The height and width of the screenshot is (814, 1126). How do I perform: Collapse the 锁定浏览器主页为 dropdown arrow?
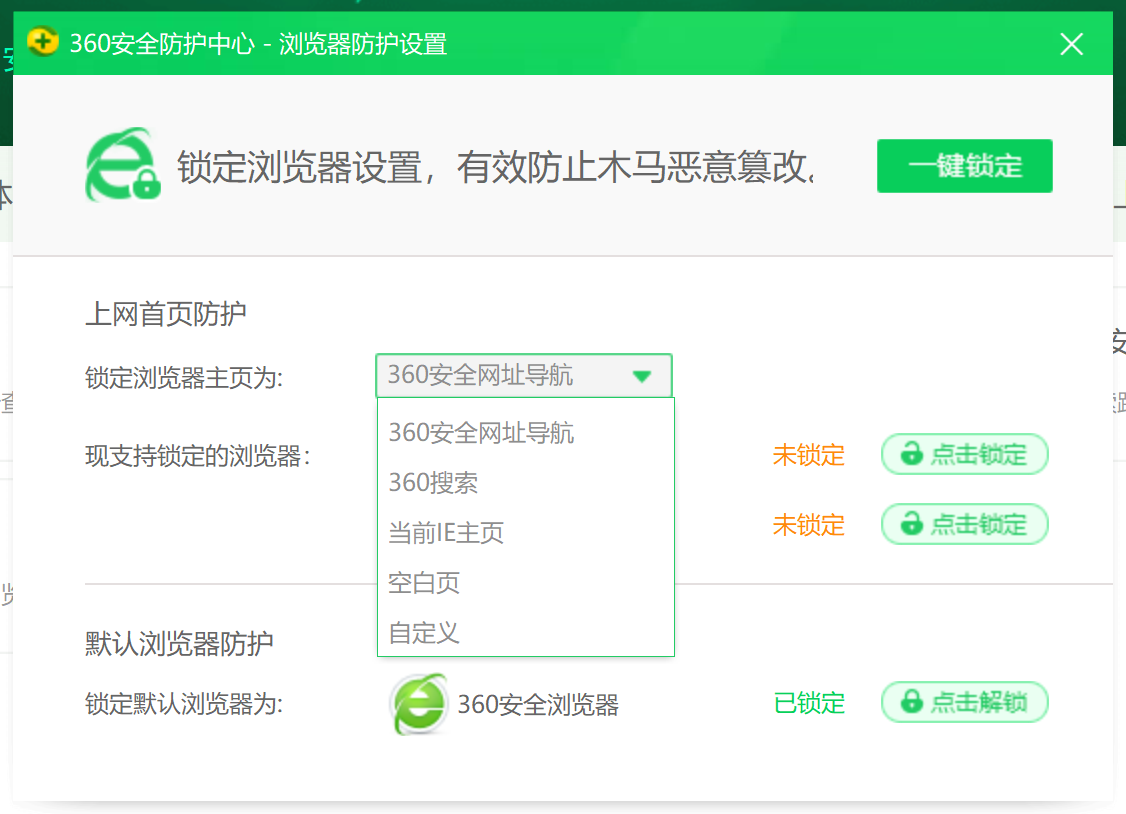pyautogui.click(x=642, y=375)
